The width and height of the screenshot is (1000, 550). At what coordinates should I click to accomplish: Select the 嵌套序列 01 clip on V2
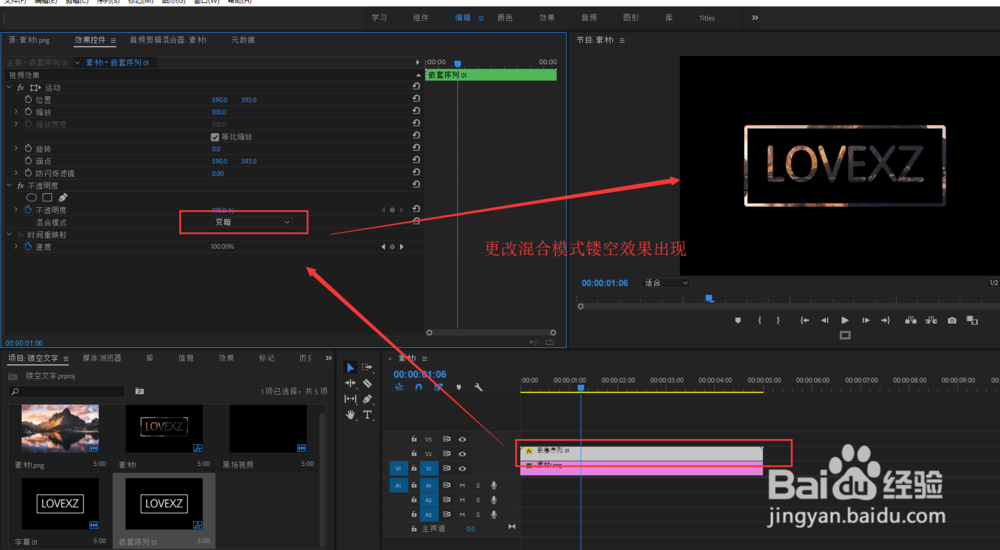coord(642,452)
